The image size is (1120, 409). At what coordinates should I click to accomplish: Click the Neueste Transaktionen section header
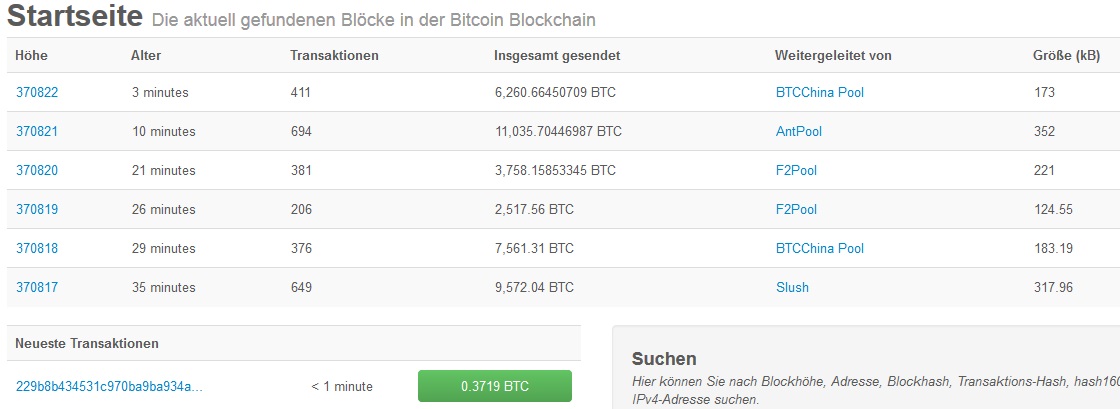(x=87, y=343)
